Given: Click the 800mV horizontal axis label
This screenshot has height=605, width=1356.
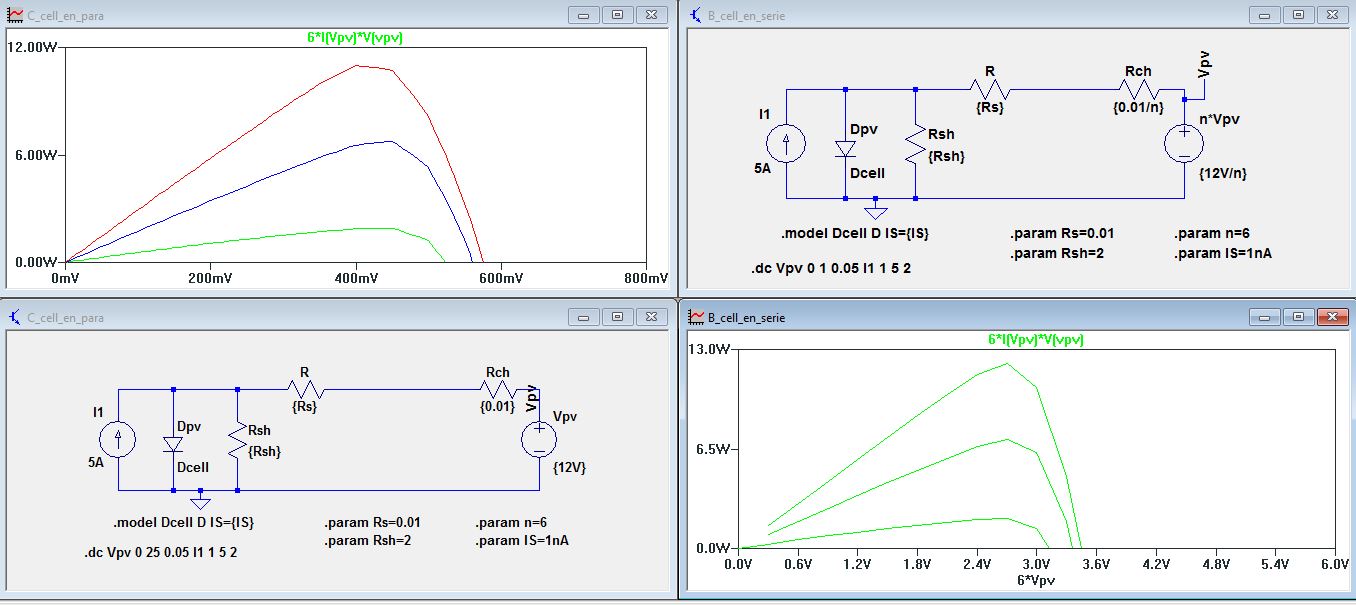Looking at the screenshot, I should pos(646,277).
